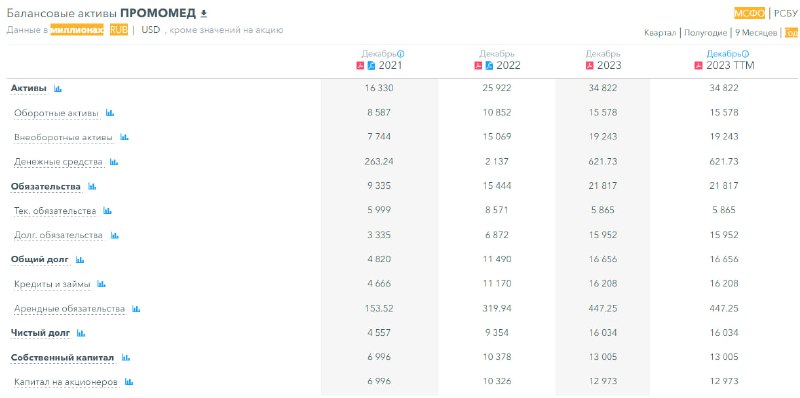This screenshot has height=398, width=800.
Task: Select 9 Месяцев period view
Action: click(x=756, y=33)
